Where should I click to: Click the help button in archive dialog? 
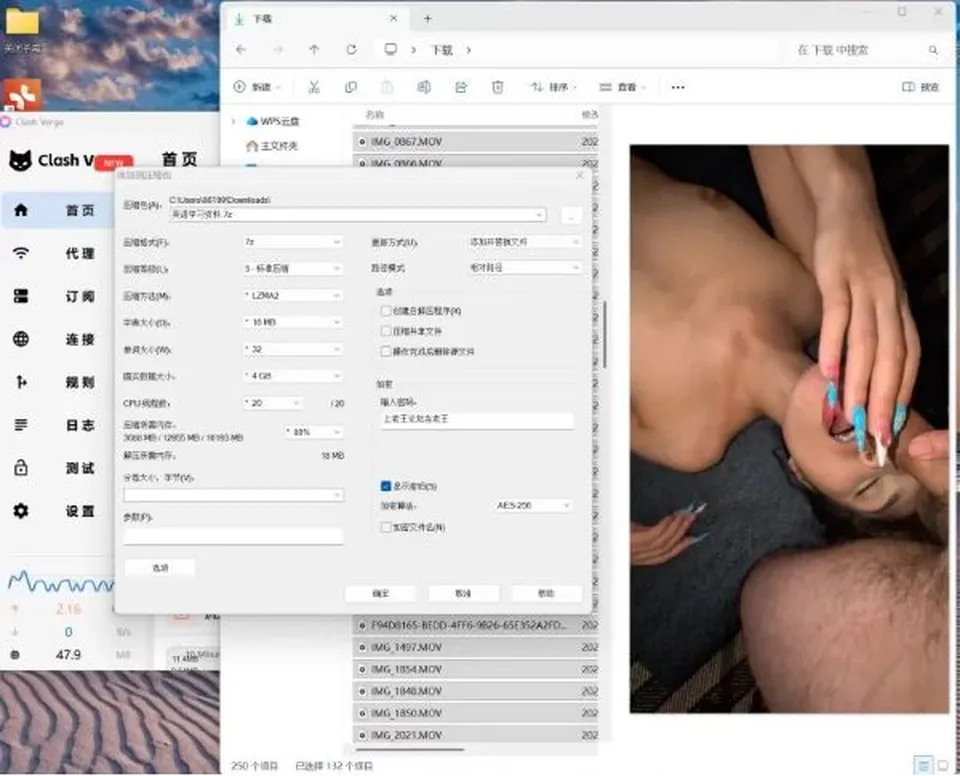coord(546,593)
